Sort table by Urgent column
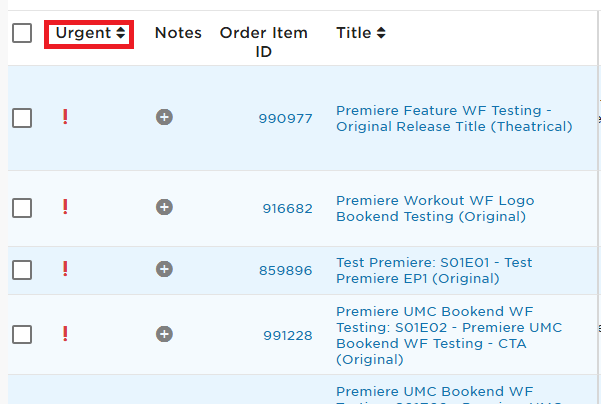 pos(89,34)
